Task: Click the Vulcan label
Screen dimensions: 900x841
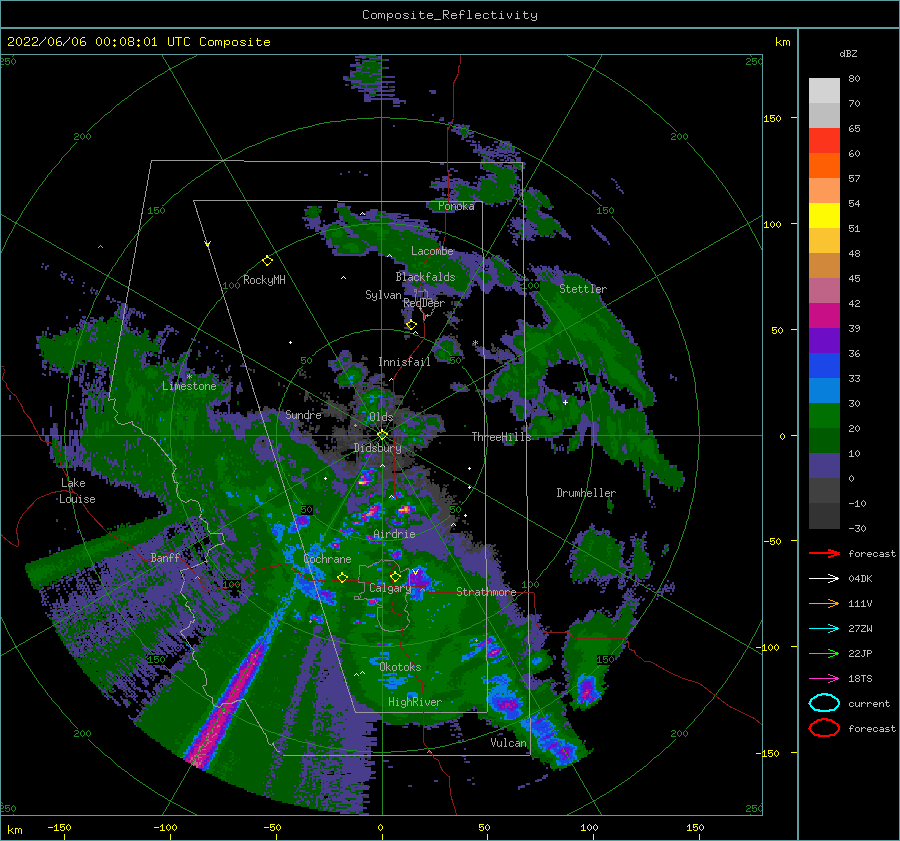Action: point(509,743)
